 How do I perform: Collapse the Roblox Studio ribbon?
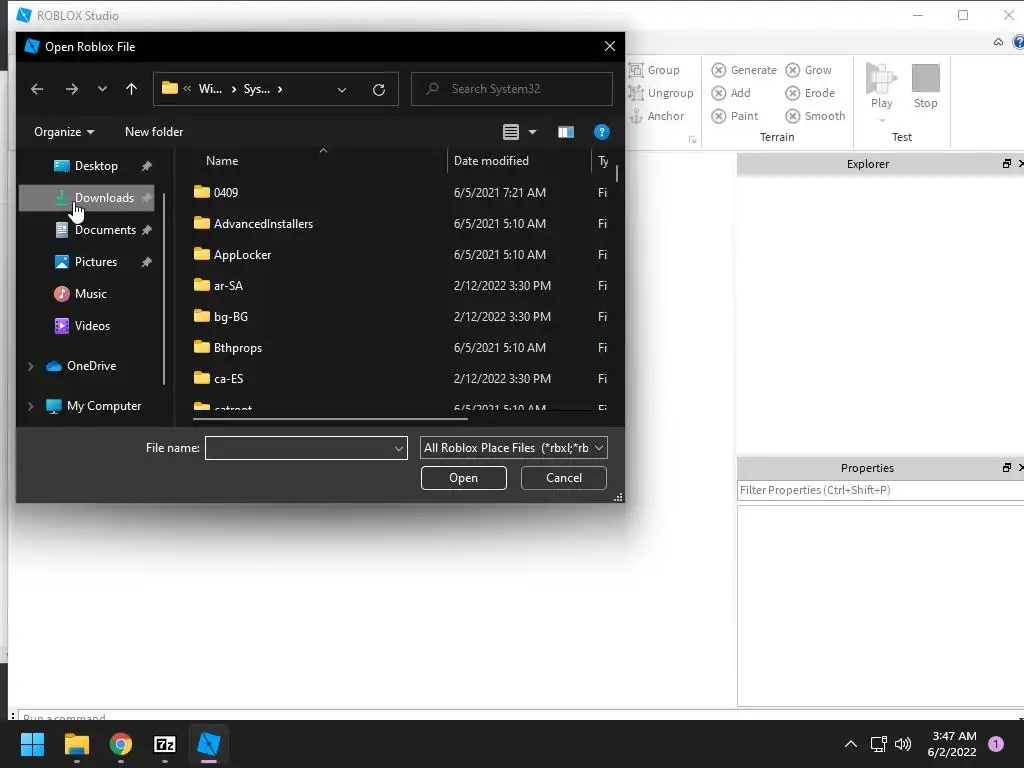point(998,42)
